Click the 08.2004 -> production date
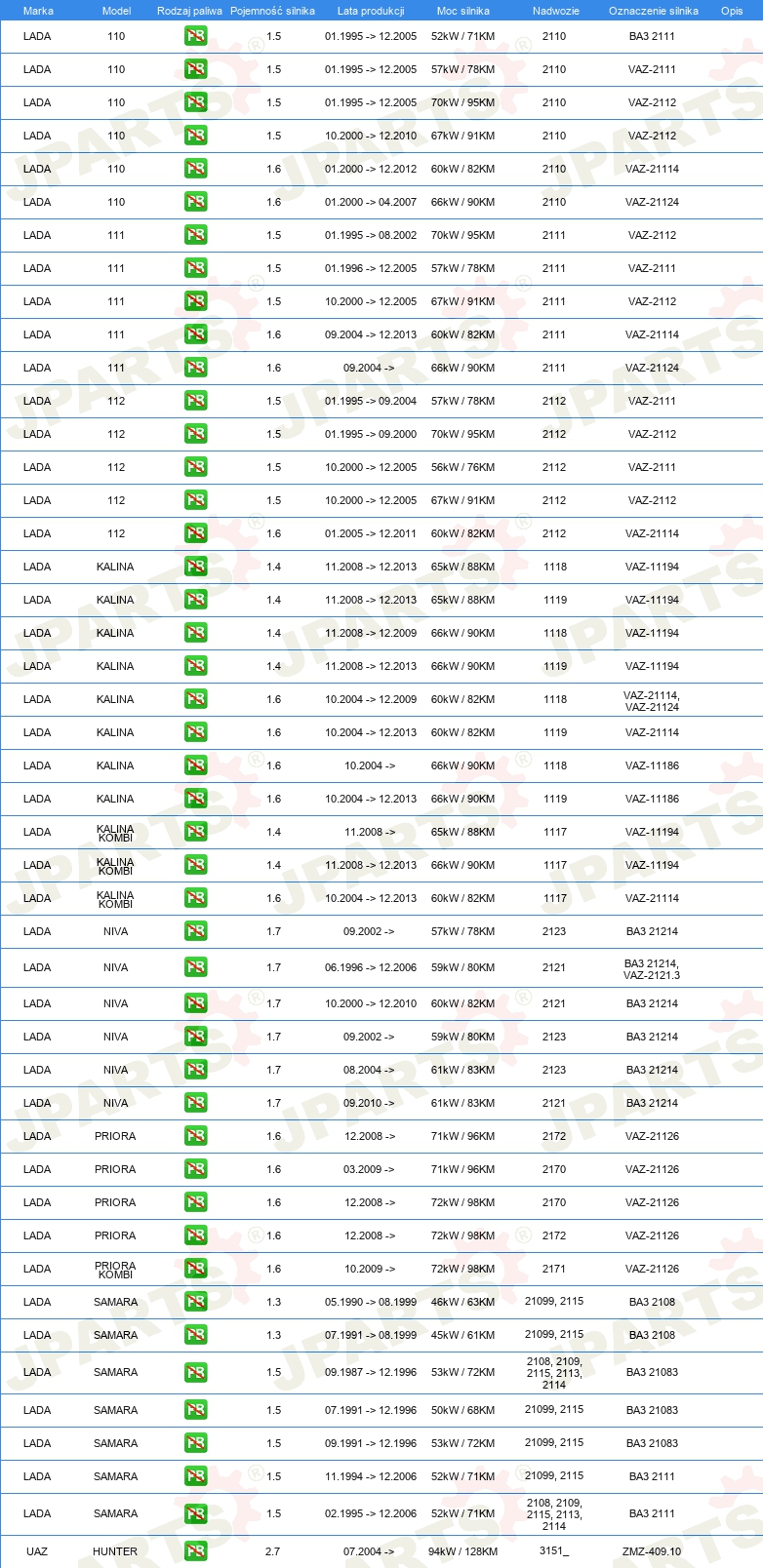The width and height of the screenshot is (763, 1568). pos(370,1070)
